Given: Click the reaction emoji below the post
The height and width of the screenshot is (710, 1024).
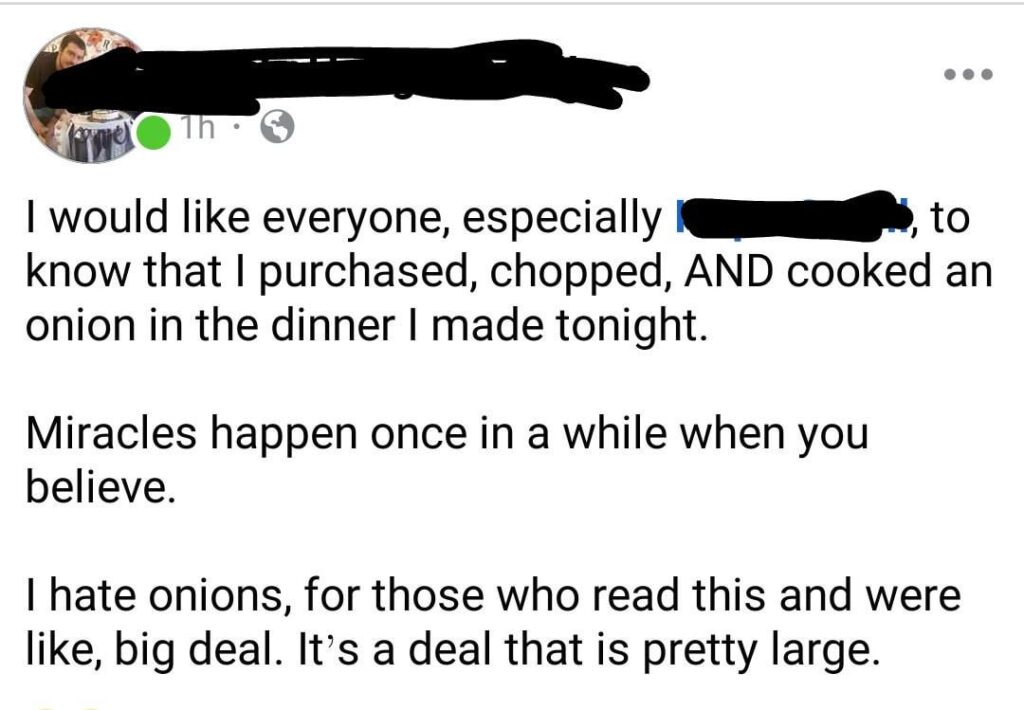Looking at the screenshot, I should point(45,705).
